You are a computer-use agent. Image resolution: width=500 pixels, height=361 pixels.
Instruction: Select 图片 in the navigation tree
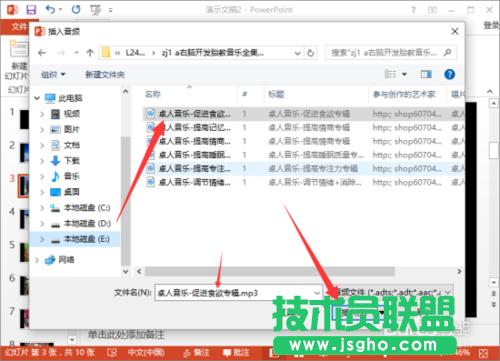pyautogui.click(x=71, y=129)
